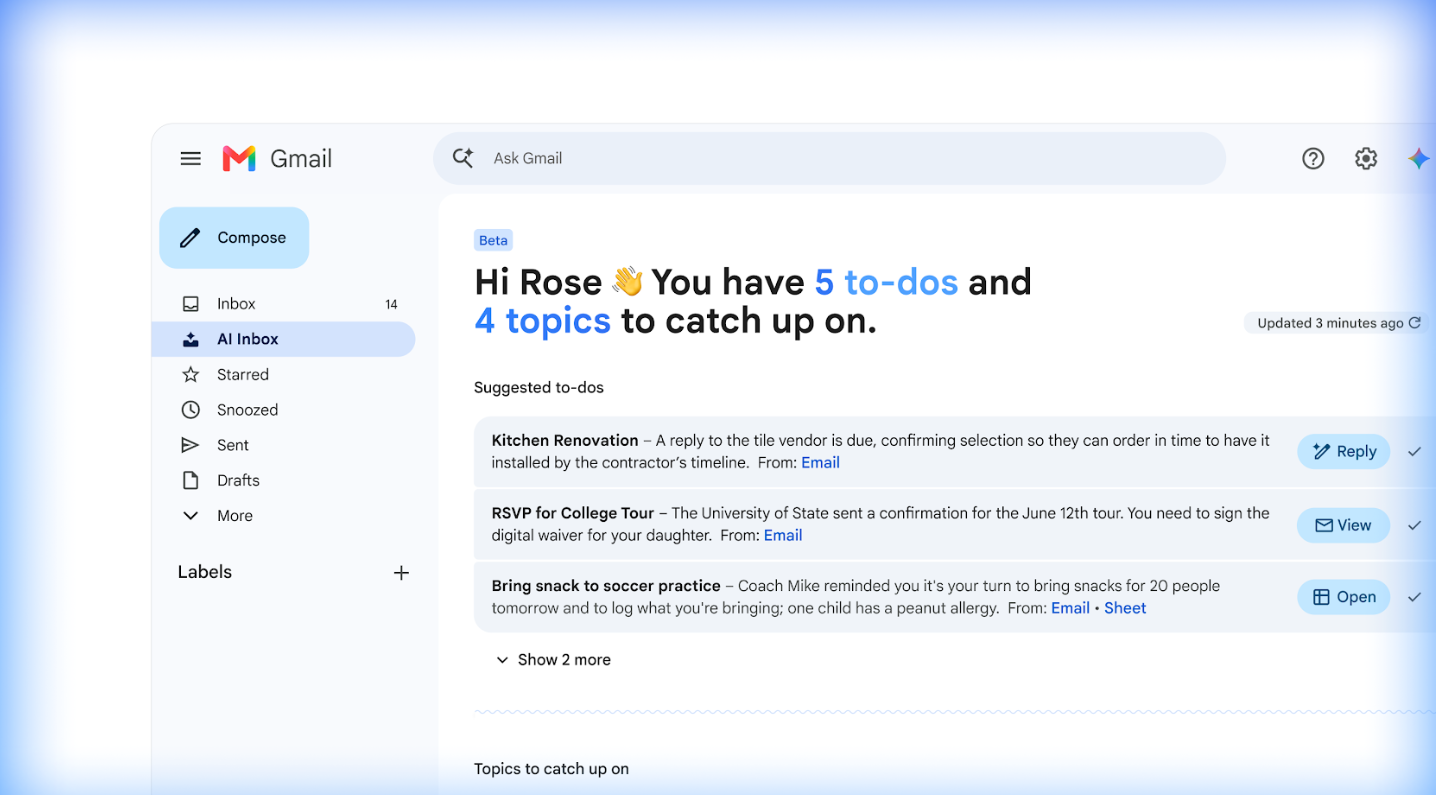The height and width of the screenshot is (795, 1436).
Task: Open the main menu hamburger icon
Action: click(x=190, y=158)
